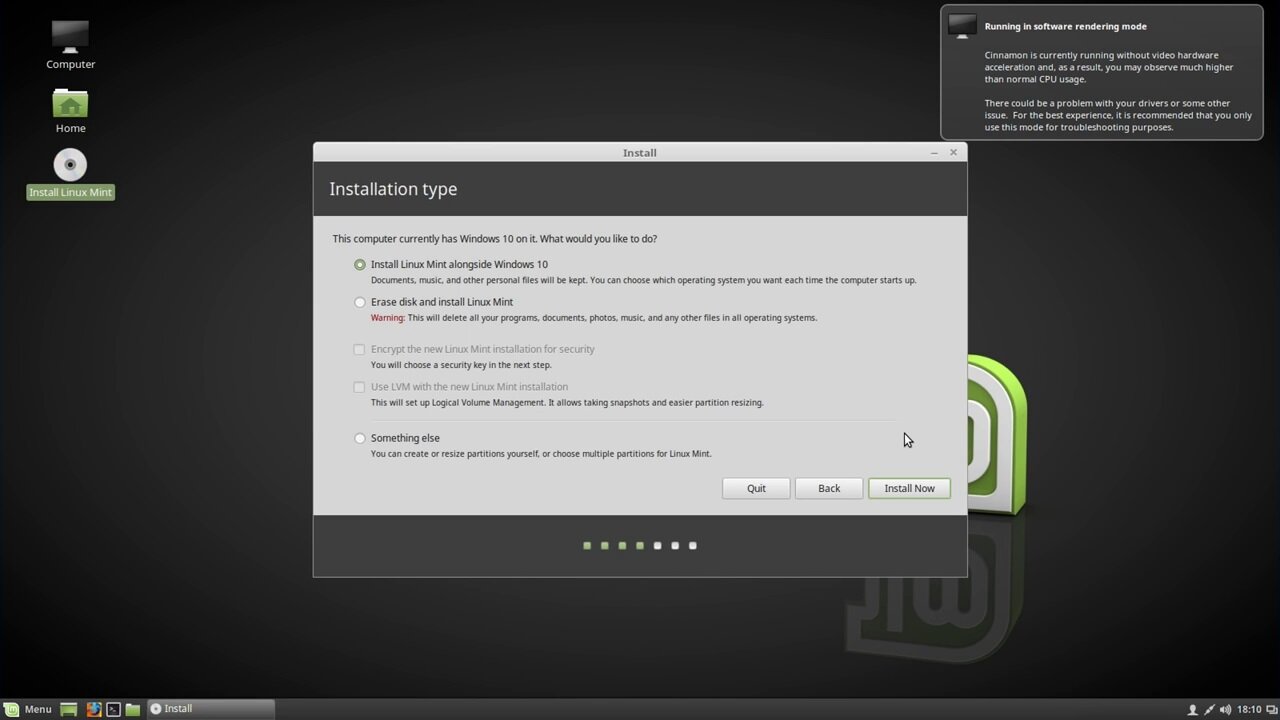
Task: Open the Mint Menu button
Action: coord(28,709)
